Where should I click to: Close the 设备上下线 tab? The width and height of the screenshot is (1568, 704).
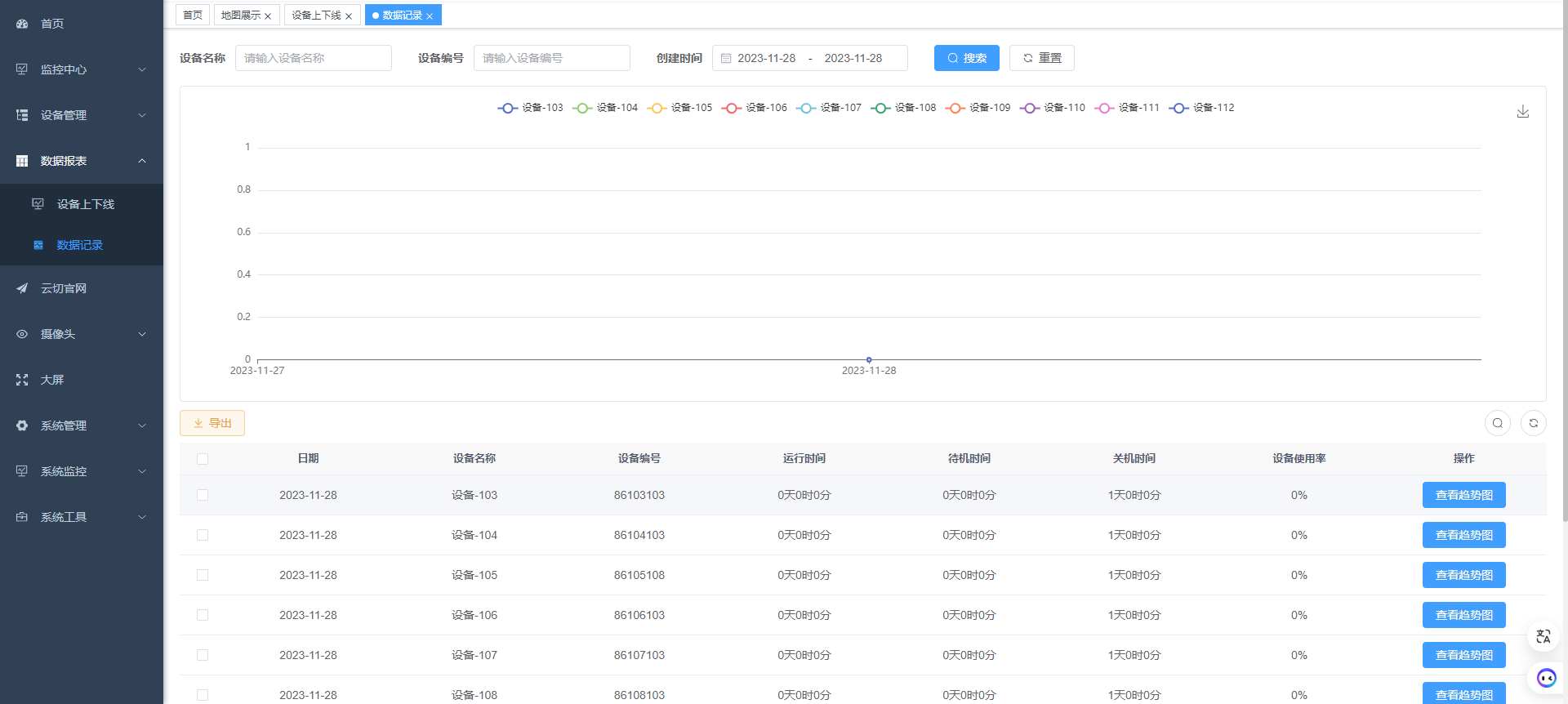[x=349, y=16]
